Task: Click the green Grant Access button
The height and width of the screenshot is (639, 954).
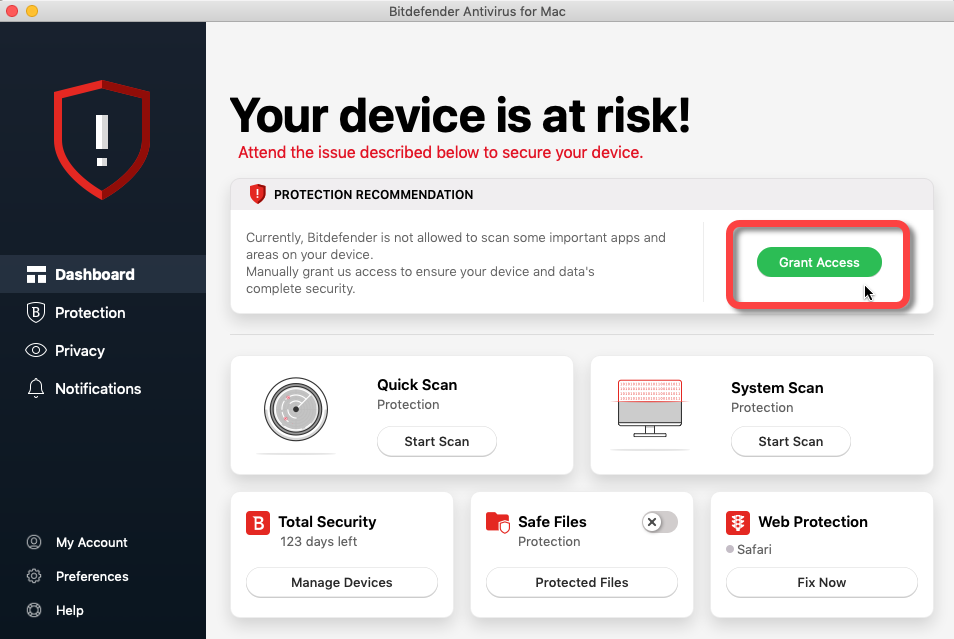Action: click(819, 262)
